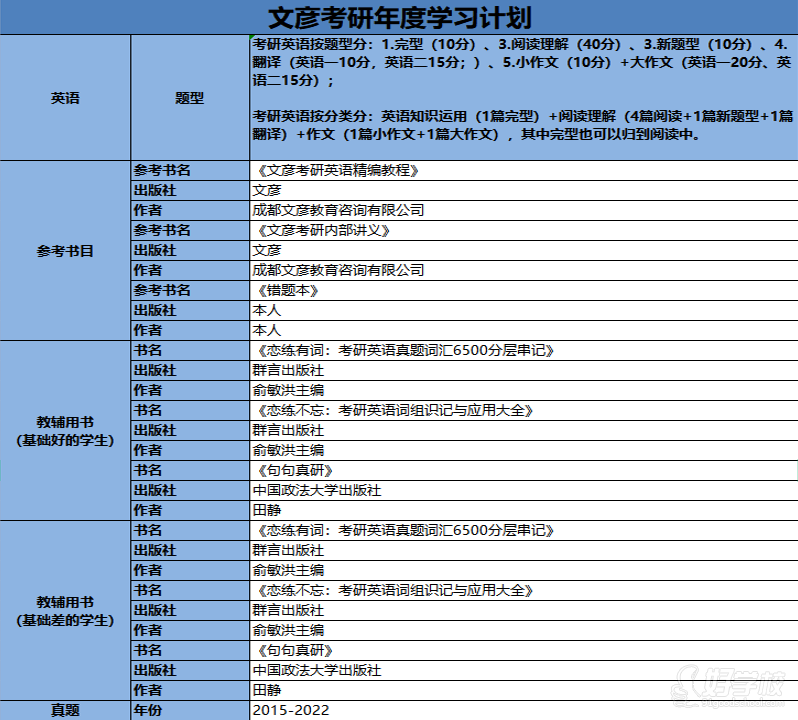This screenshot has height=720, width=798.
Task: Select 本人 in the 错题本 publisher row
Action: [267, 311]
